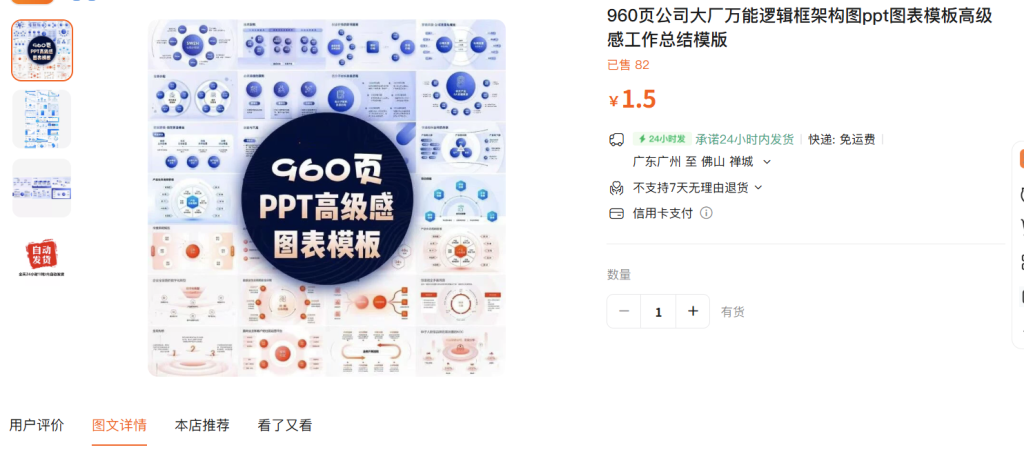The height and width of the screenshot is (452, 1024).
Task: Select the red 自动发货 thumbnail
Action: point(42,257)
